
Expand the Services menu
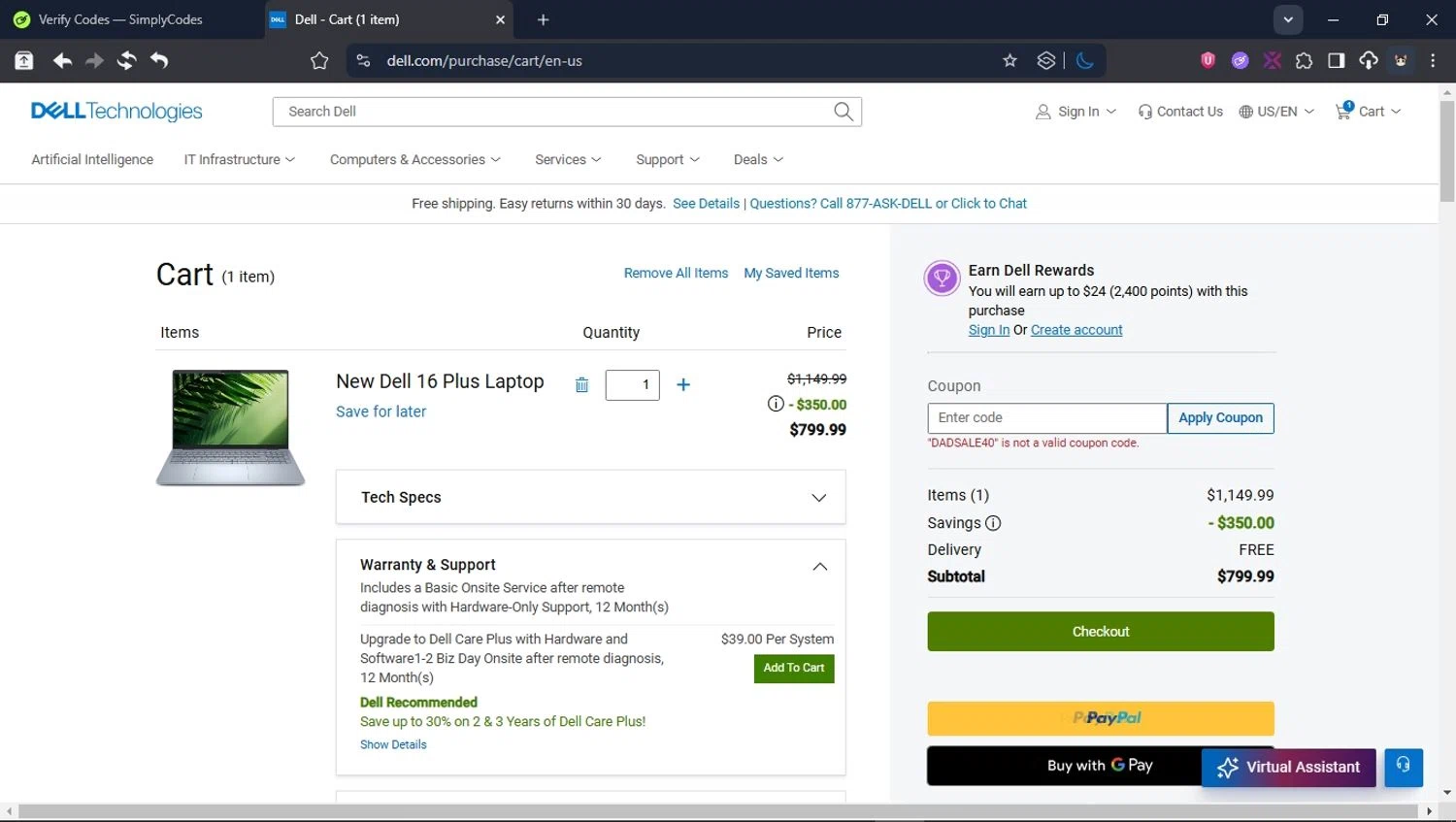point(568,159)
